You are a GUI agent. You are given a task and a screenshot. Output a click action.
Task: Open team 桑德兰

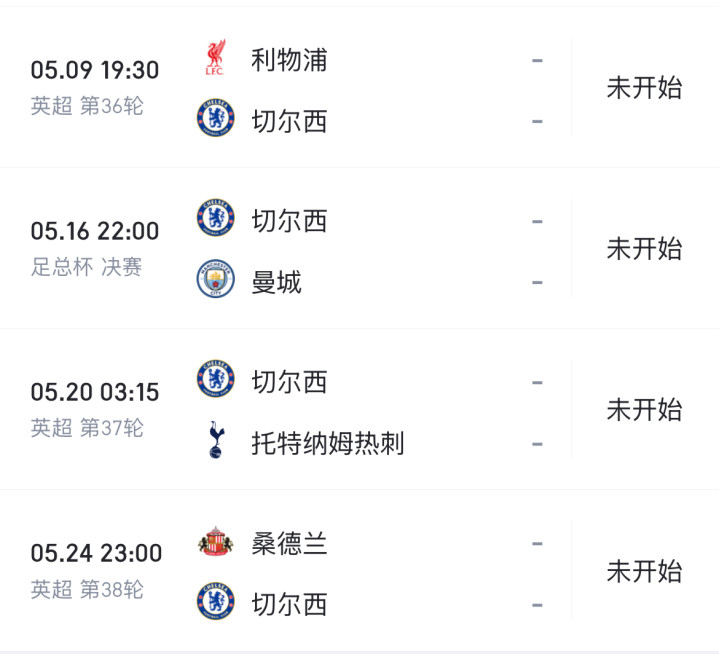pos(289,544)
